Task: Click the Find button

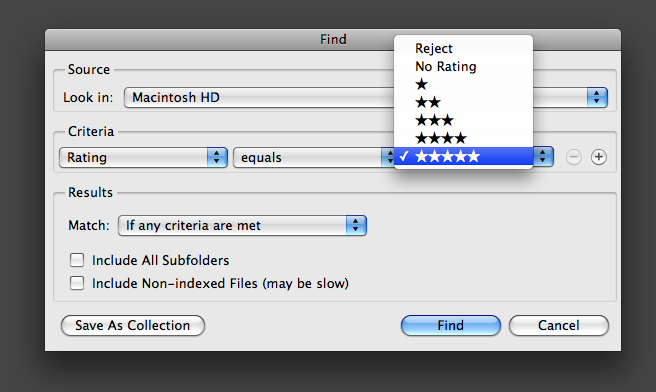Action: tap(451, 325)
